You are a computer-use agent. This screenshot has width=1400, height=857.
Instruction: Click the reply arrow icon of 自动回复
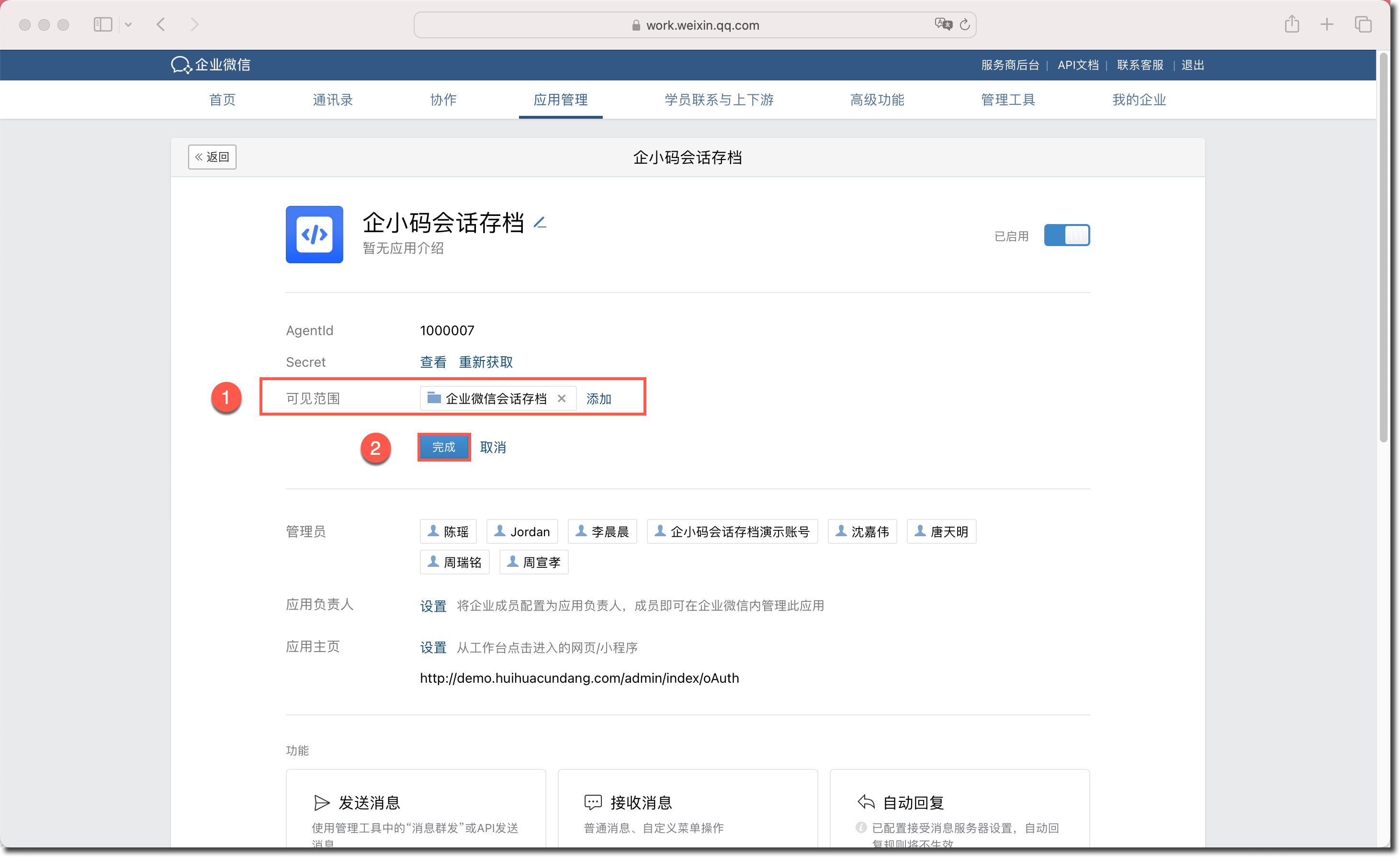866,802
